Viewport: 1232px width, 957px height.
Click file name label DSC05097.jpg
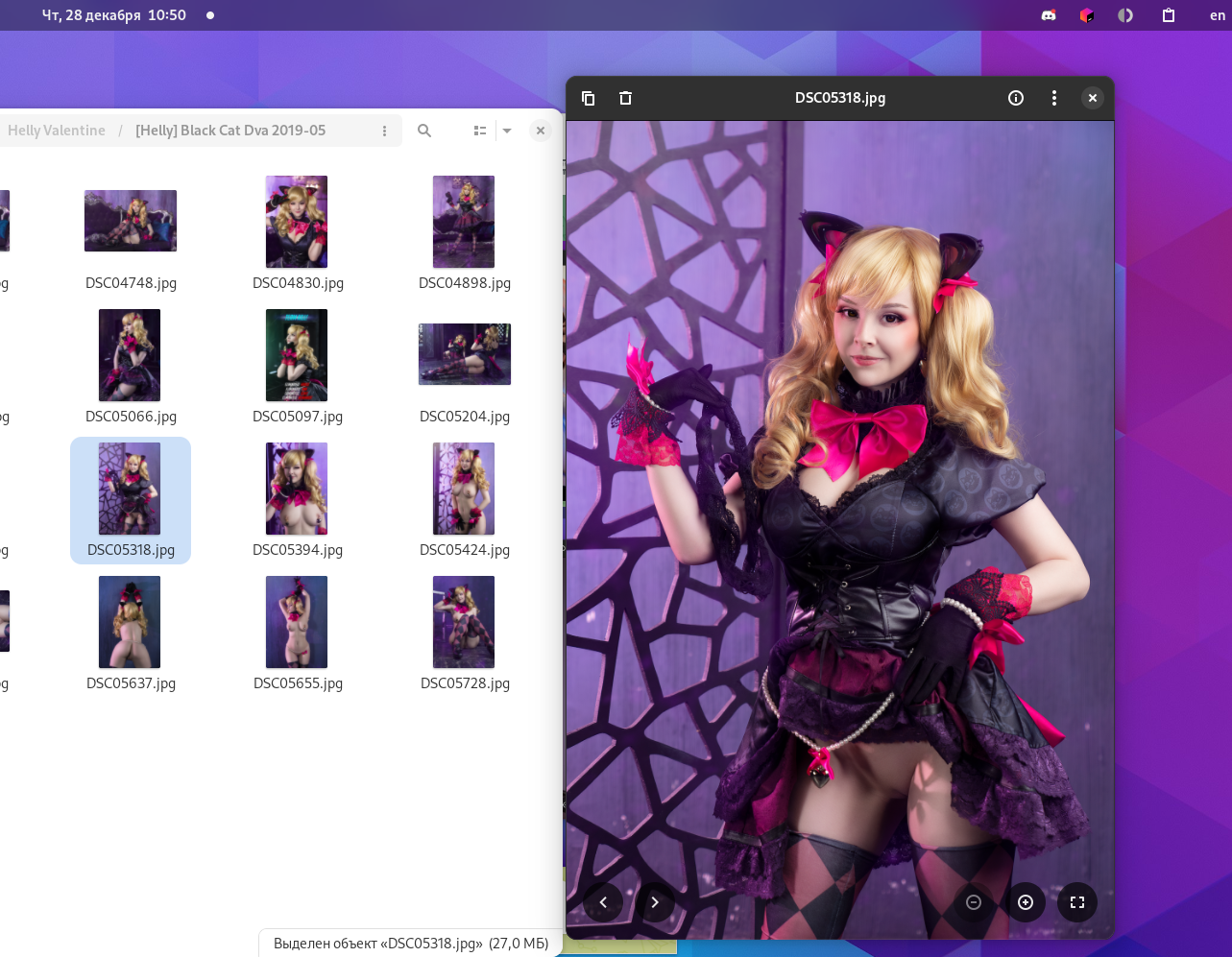[x=298, y=417]
